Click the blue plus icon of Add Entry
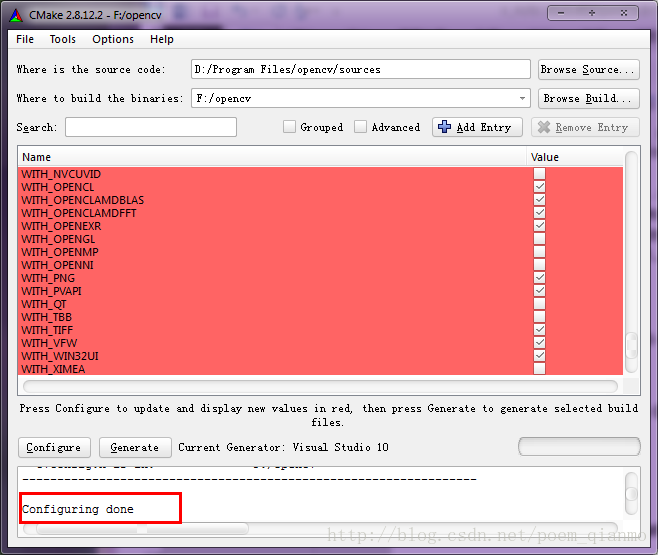This screenshot has height=555, width=658. coord(444,127)
